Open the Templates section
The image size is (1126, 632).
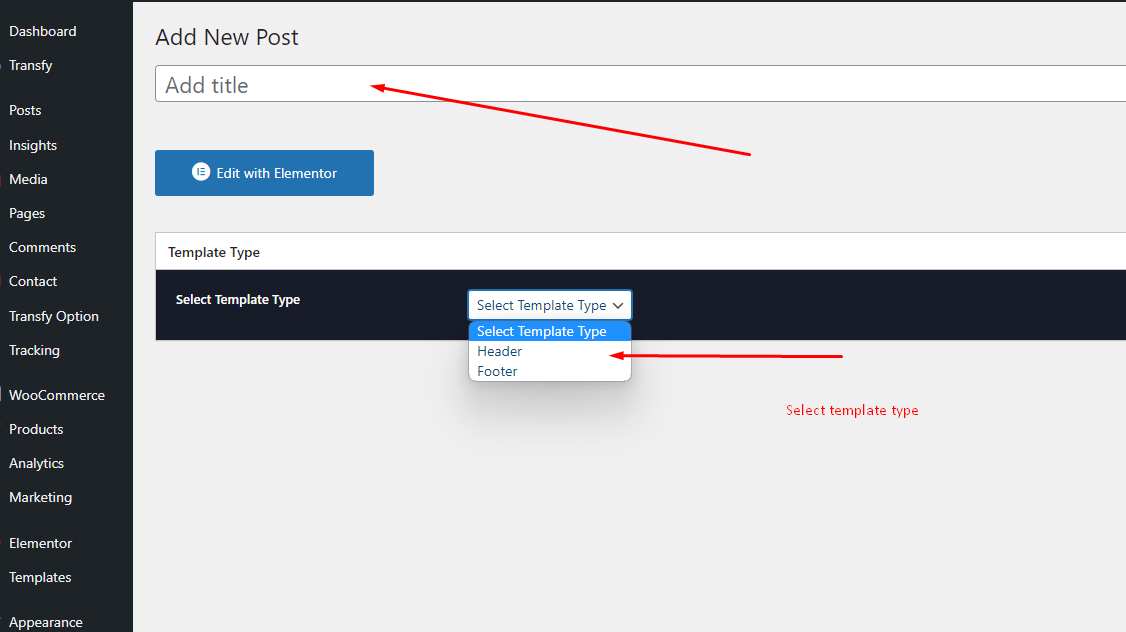(x=40, y=577)
